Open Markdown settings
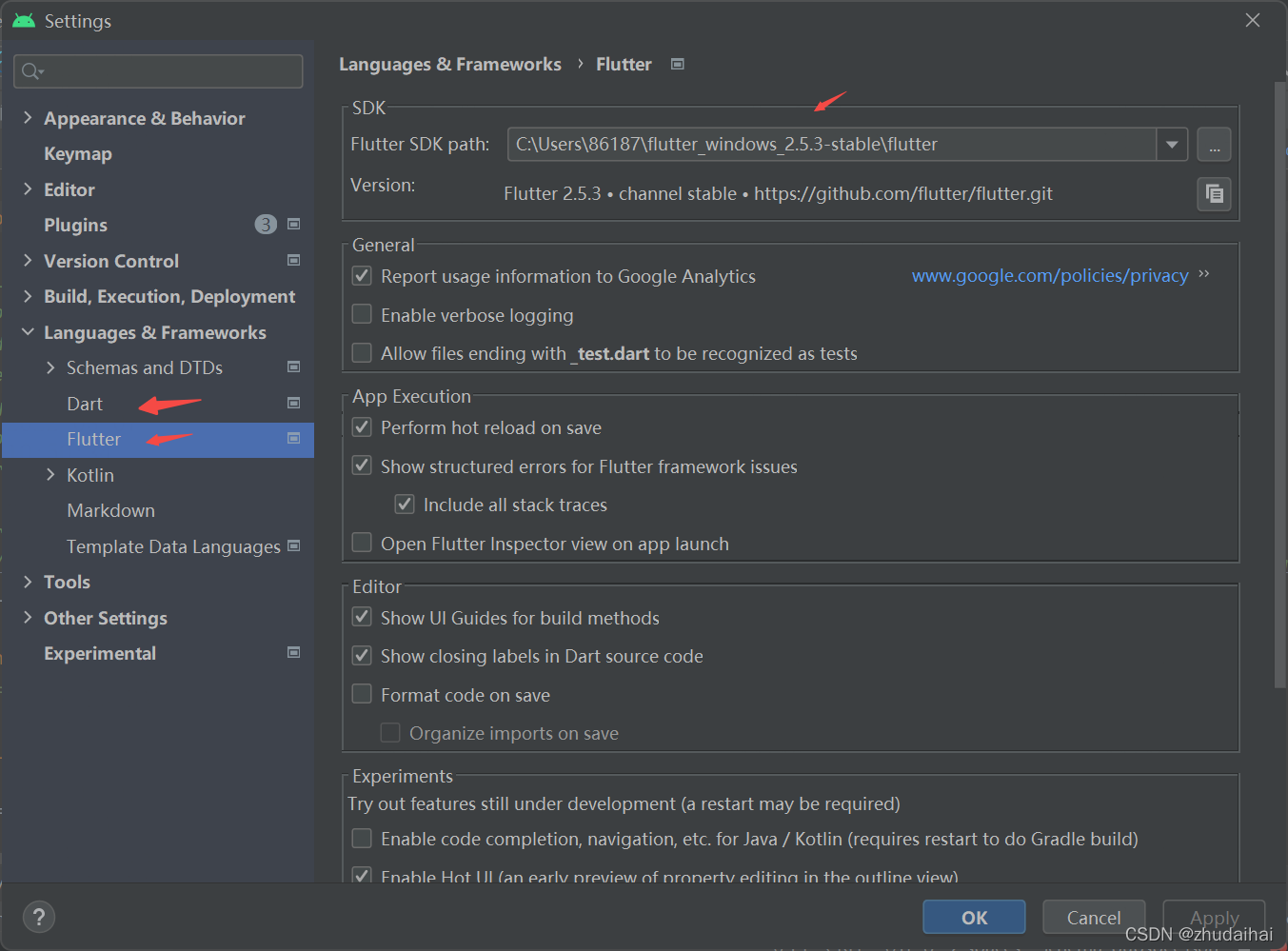 click(x=110, y=510)
